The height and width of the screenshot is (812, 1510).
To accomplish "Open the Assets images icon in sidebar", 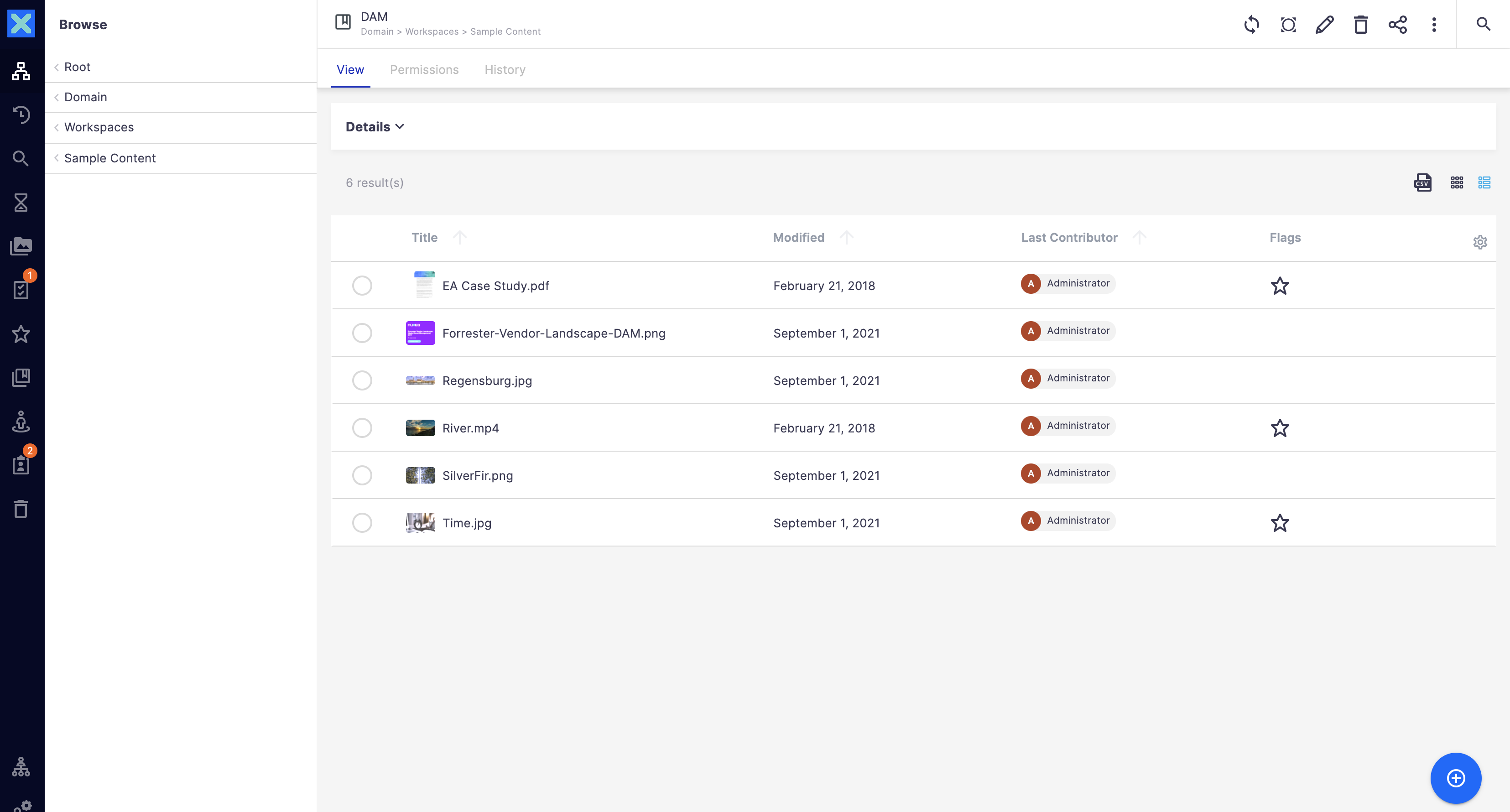I will pyautogui.click(x=21, y=246).
